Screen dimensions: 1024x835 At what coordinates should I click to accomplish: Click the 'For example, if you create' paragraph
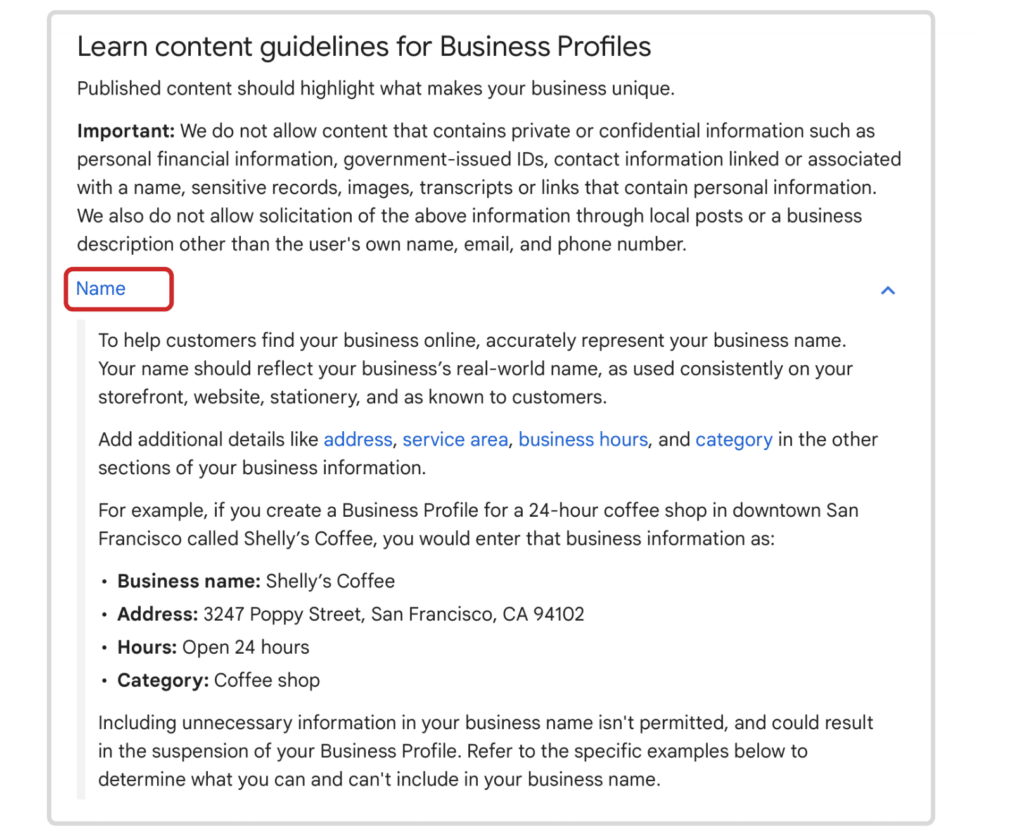click(478, 524)
